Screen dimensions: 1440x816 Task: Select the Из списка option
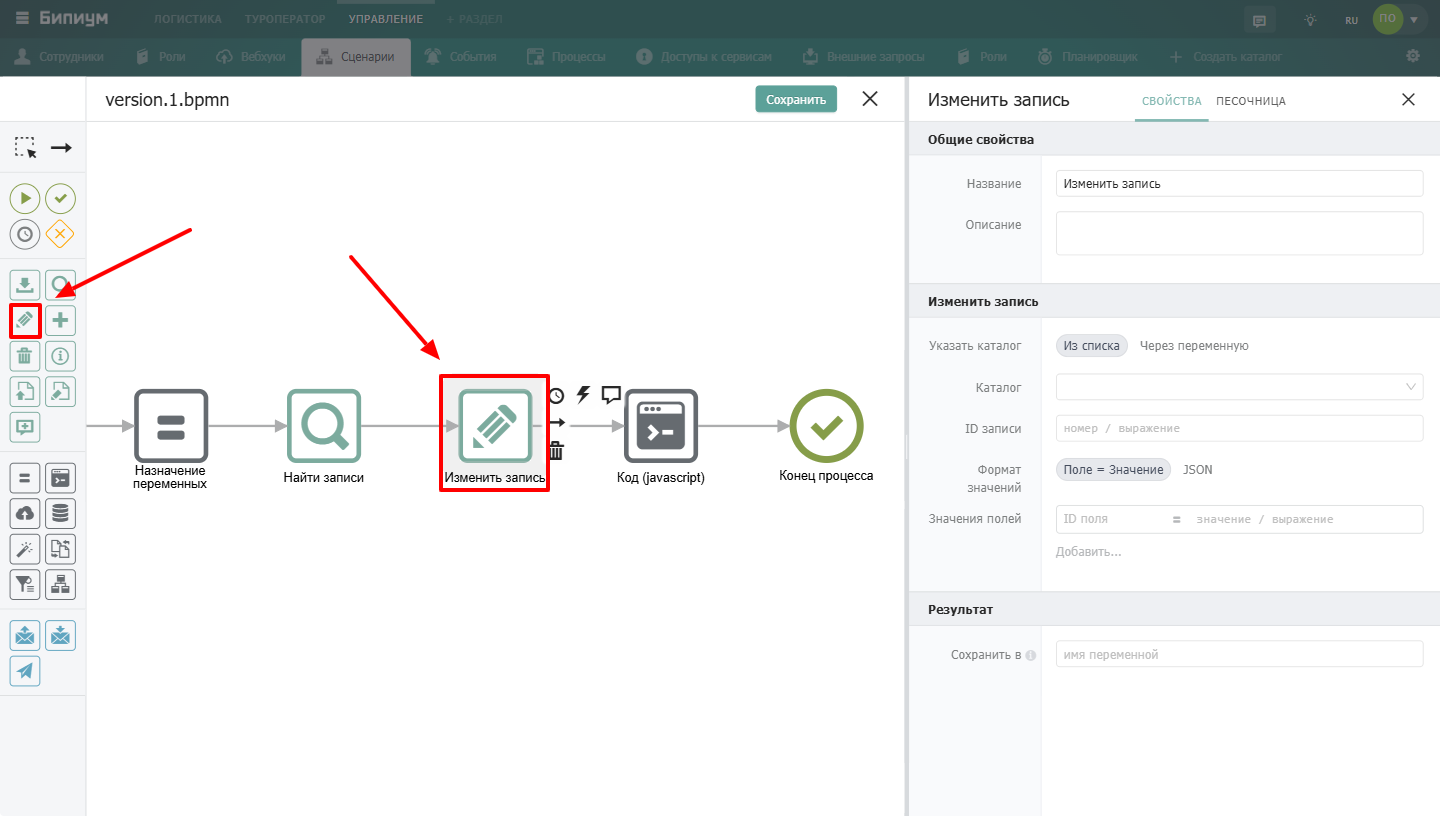pos(1092,346)
